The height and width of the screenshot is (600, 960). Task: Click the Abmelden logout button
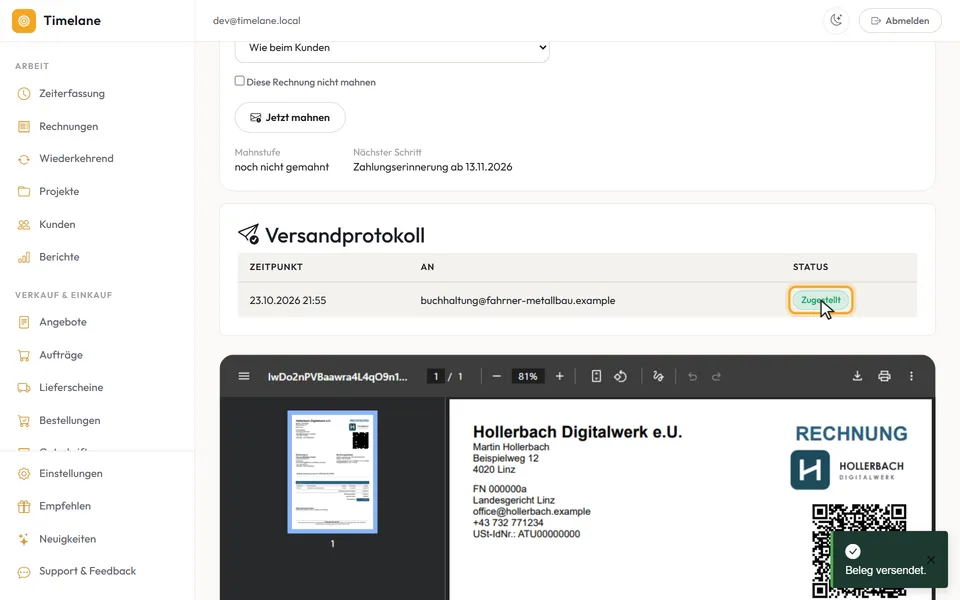pos(900,21)
